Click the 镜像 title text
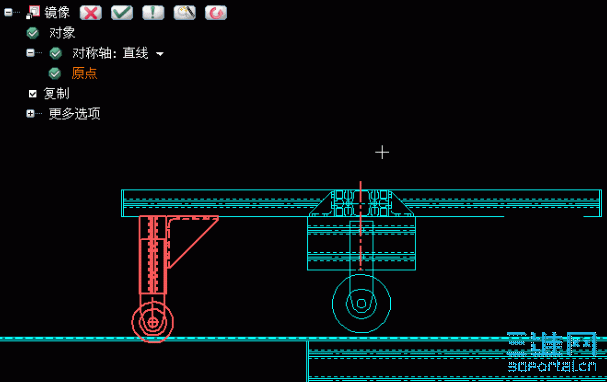The height and width of the screenshot is (382, 607). click(57, 13)
